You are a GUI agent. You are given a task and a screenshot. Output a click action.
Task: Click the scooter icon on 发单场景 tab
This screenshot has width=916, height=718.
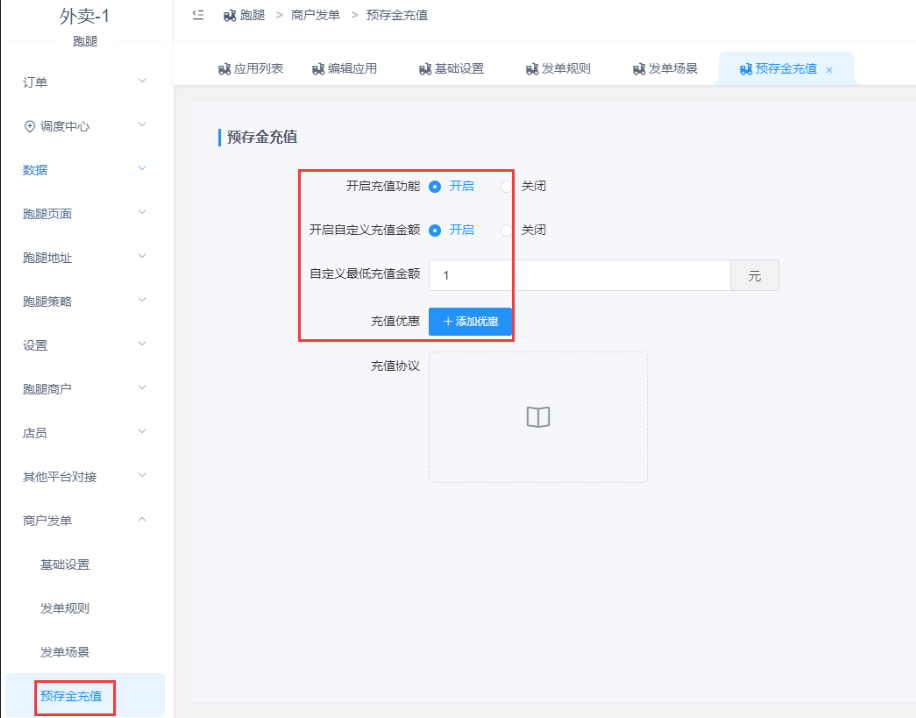(x=639, y=70)
